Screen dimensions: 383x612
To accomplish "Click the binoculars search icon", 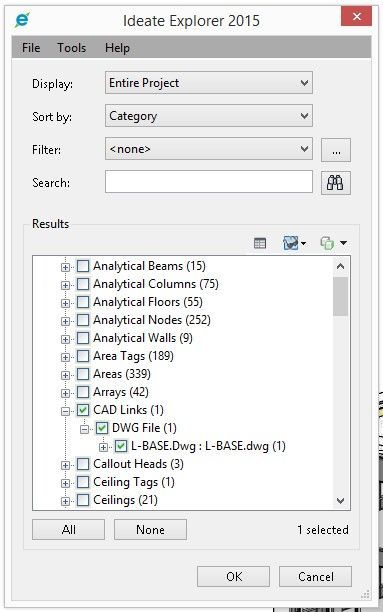I will pyautogui.click(x=335, y=183).
